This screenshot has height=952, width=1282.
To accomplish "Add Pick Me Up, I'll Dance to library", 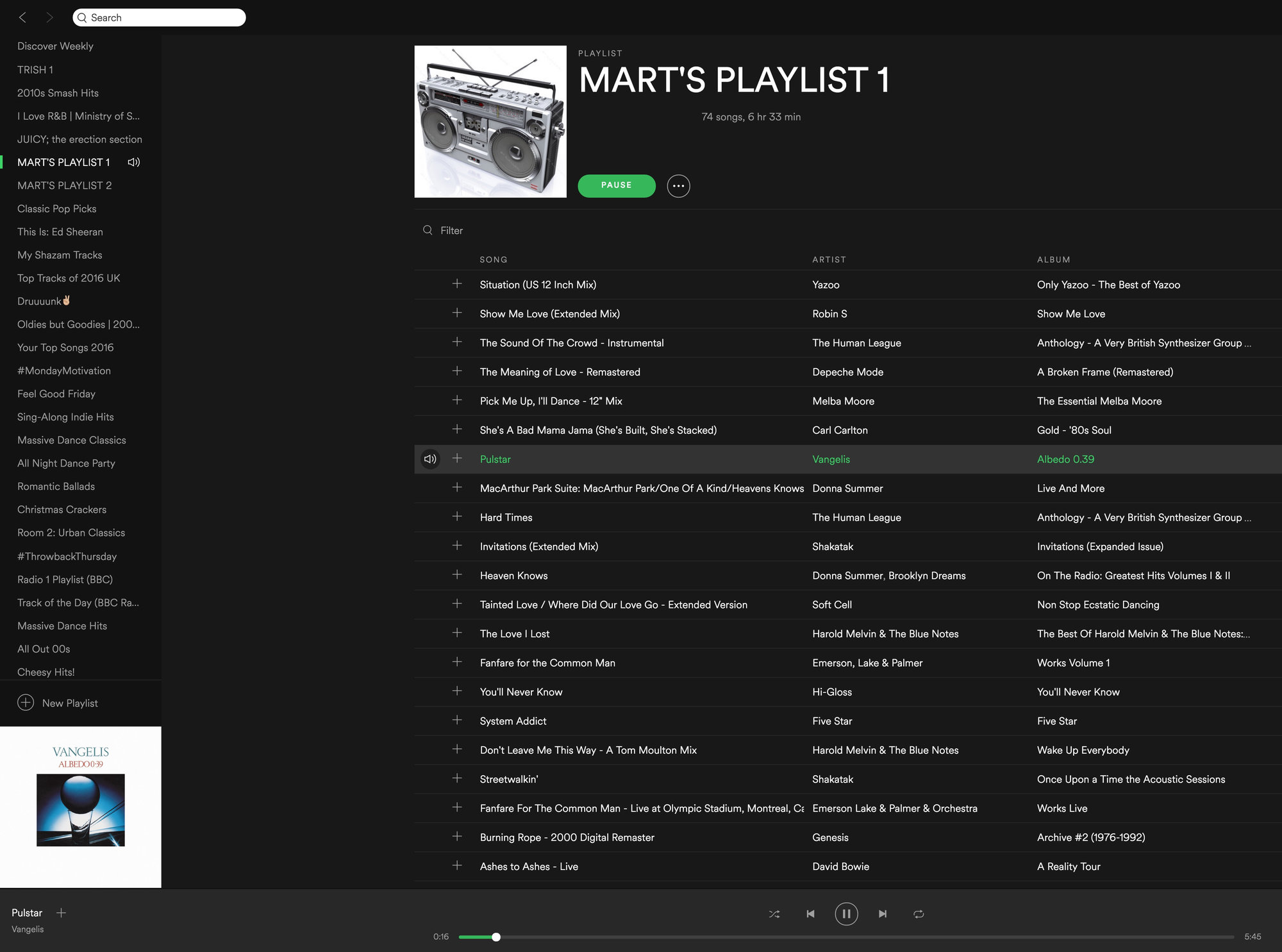I will [457, 400].
